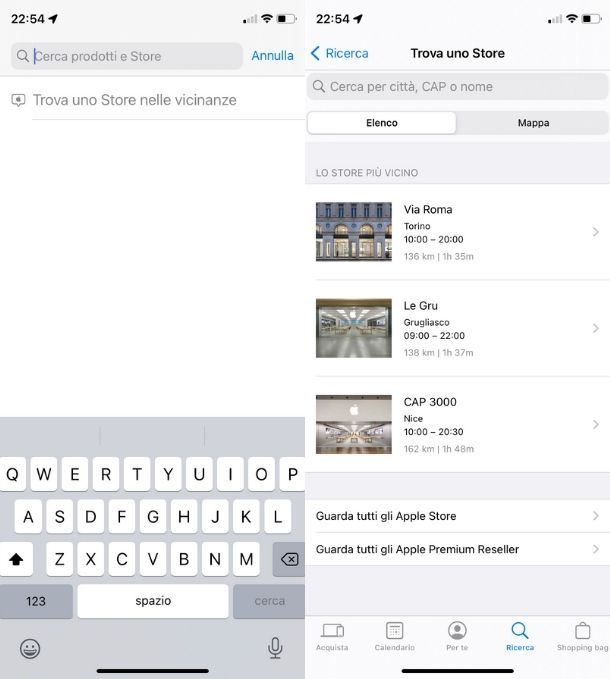The width and height of the screenshot is (610, 679).
Task: Tap chevron on 'Guarda tutti gli Apple Store' row
Action: tap(596, 516)
